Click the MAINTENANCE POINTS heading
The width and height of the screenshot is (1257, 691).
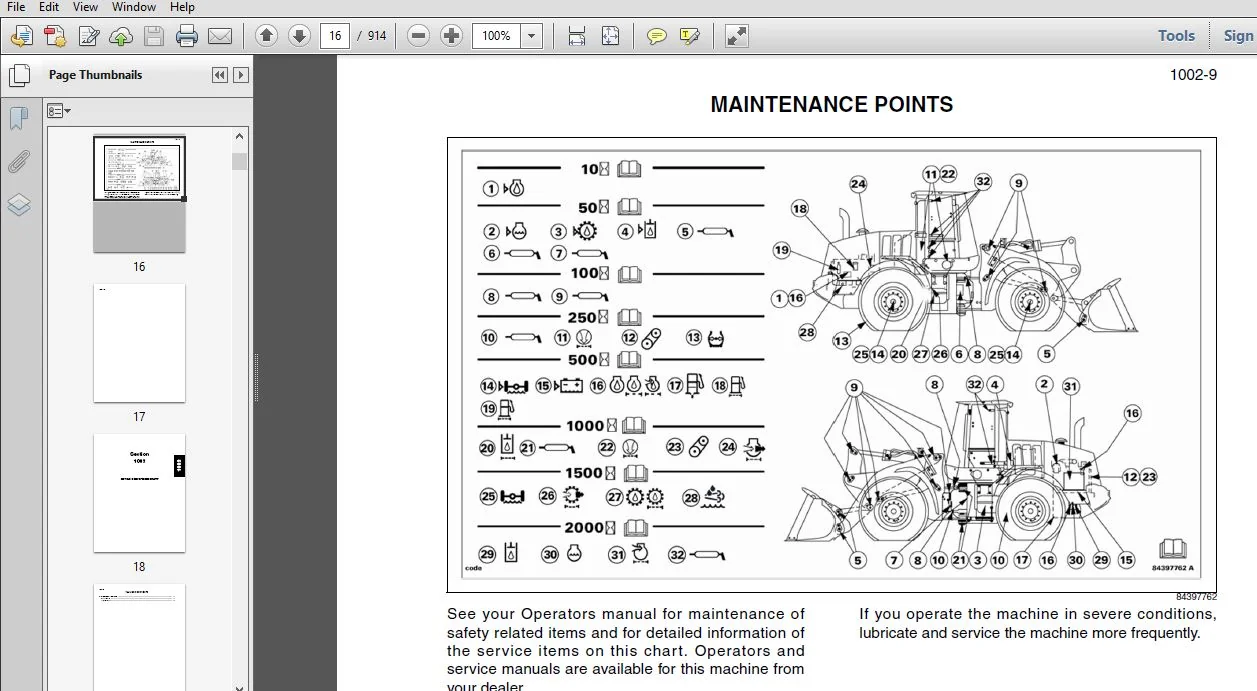pyautogui.click(x=831, y=105)
